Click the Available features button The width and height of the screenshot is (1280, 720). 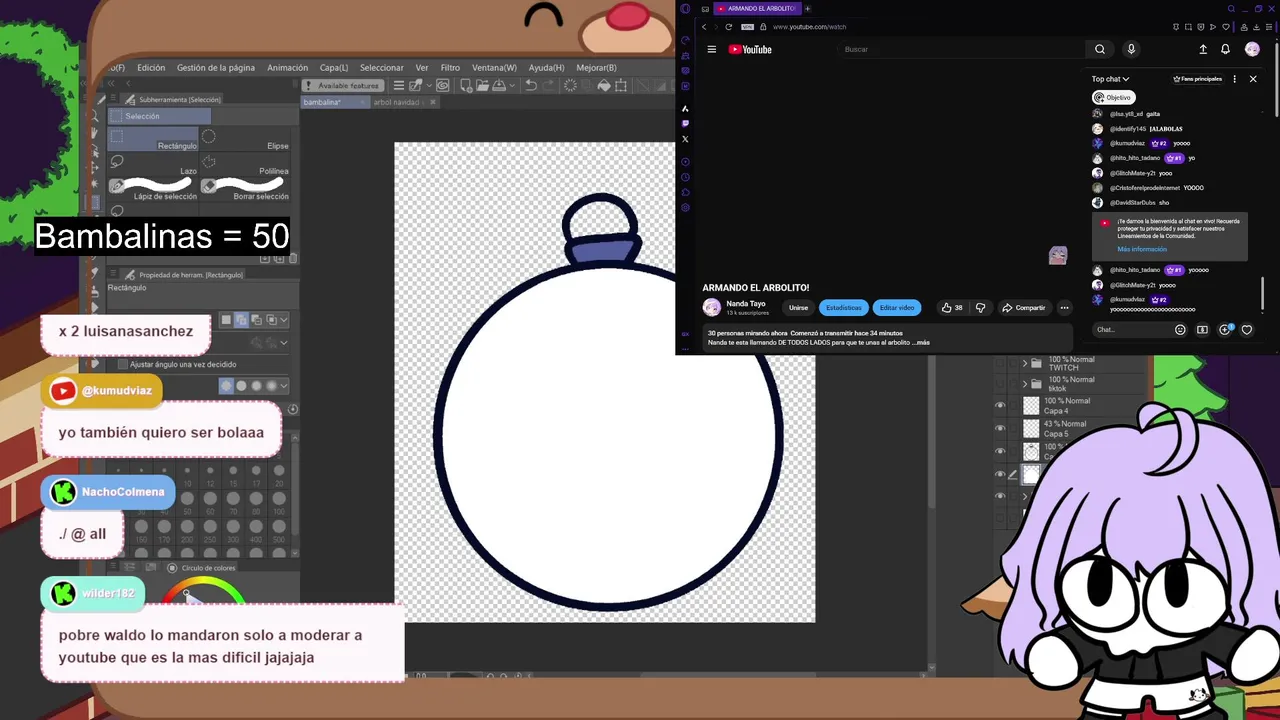click(x=342, y=86)
